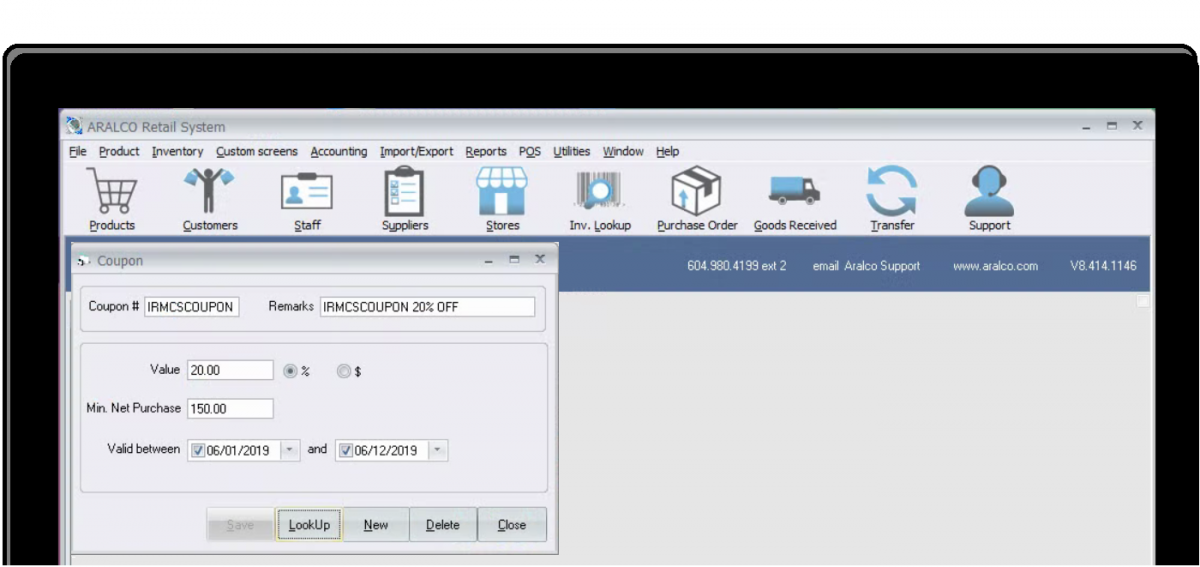Click the New coupon button
1200x567 pixels.
376,525
